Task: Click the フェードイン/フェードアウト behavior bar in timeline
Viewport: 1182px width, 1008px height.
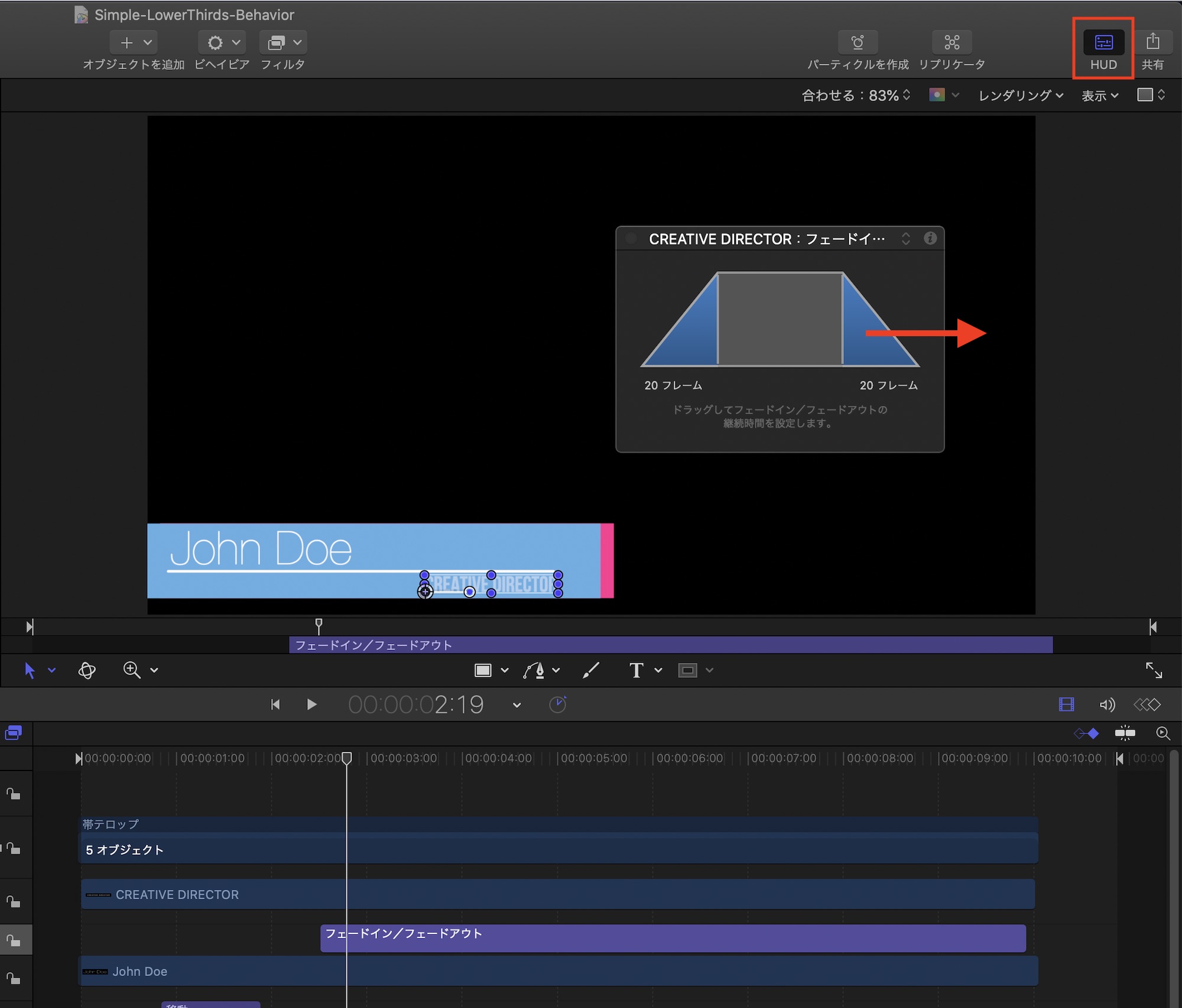Action: (673, 938)
